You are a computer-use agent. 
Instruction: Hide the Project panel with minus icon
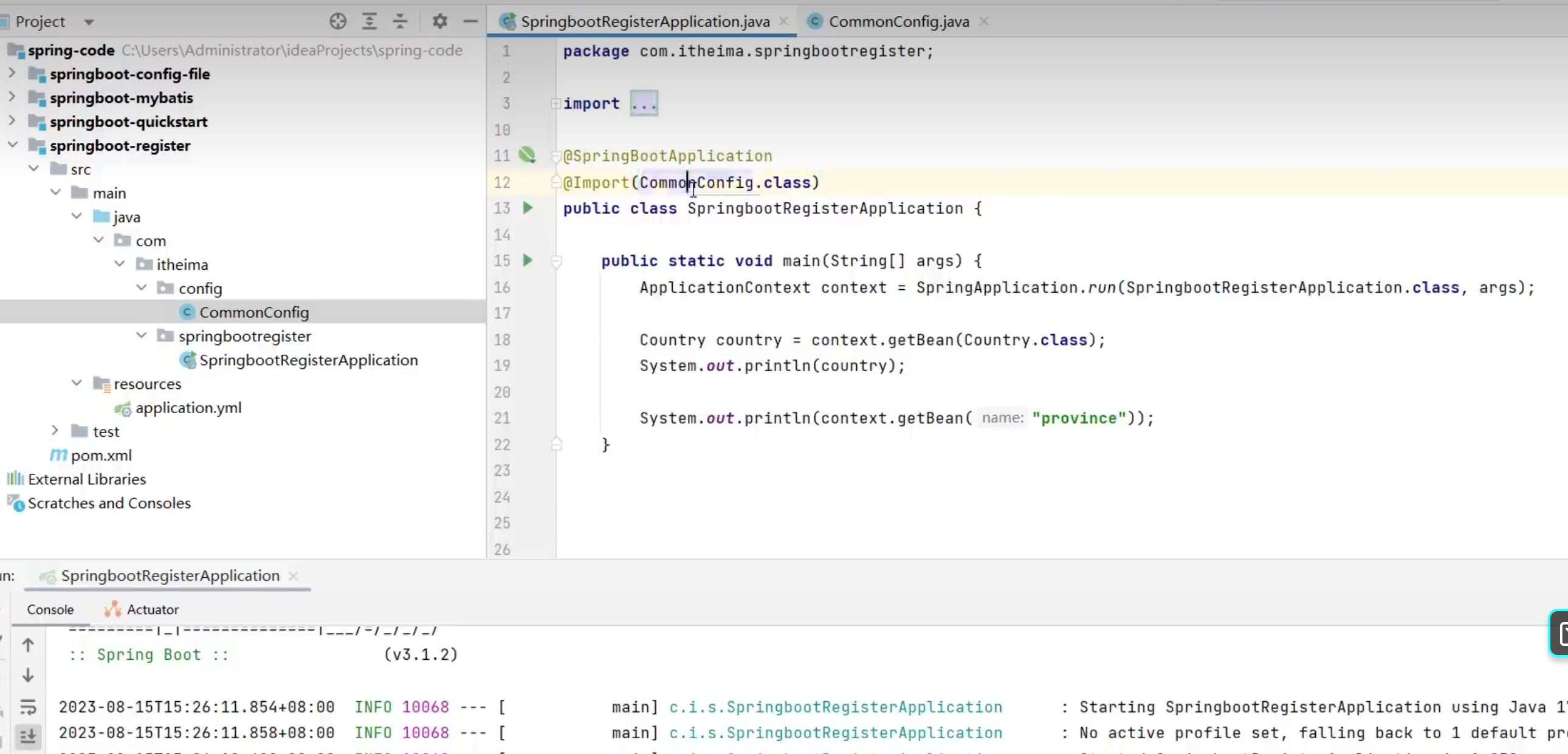coord(470,21)
